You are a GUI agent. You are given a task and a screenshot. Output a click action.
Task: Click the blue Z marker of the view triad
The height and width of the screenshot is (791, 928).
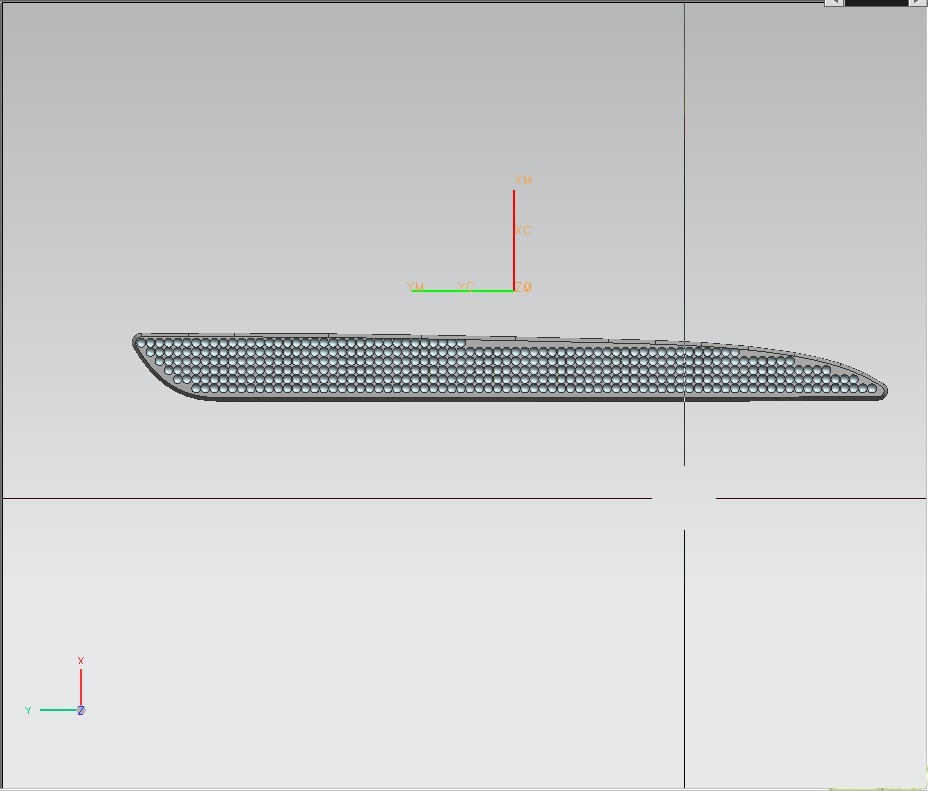(80, 710)
